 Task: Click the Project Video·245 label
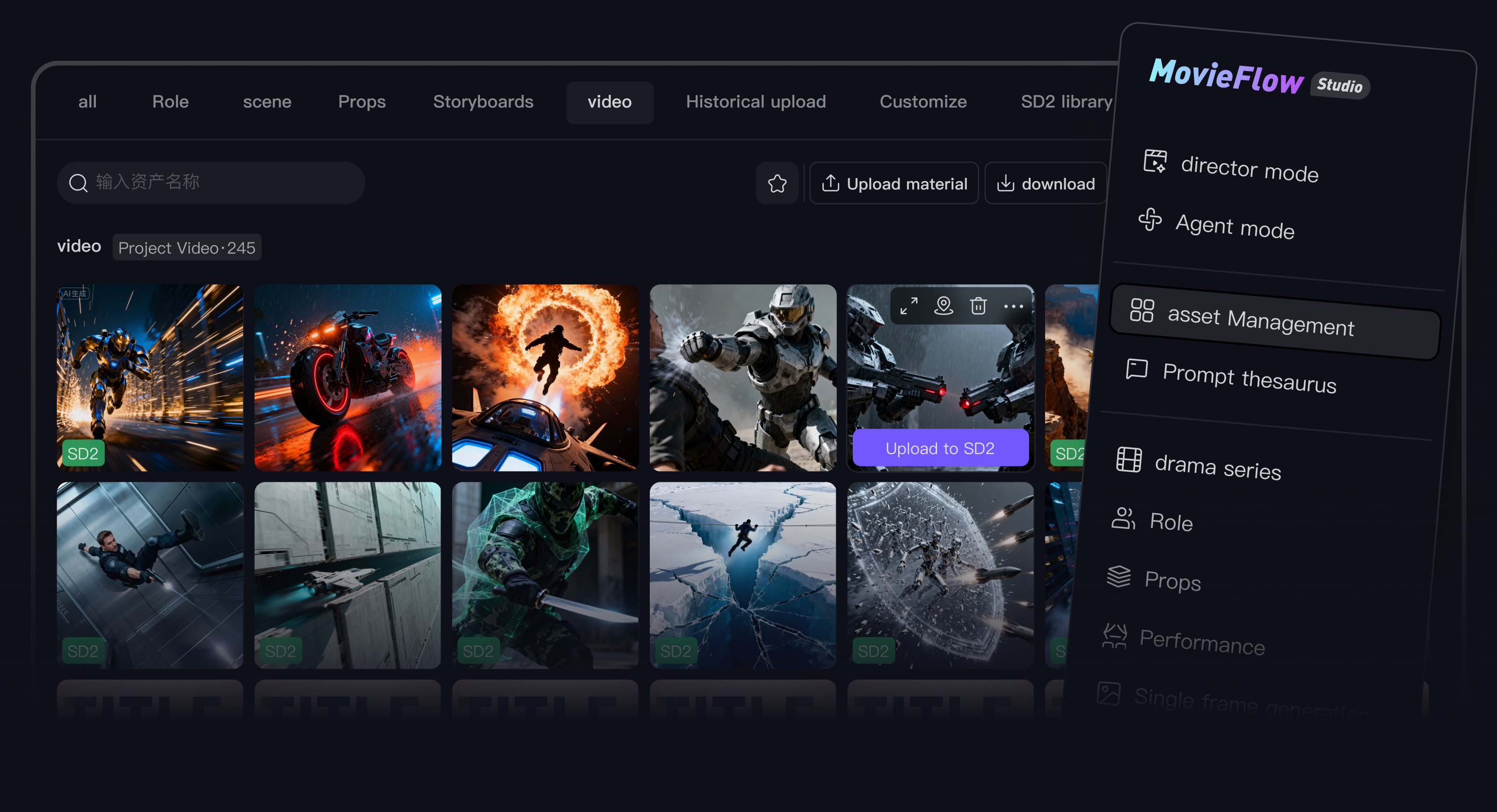[x=187, y=247]
